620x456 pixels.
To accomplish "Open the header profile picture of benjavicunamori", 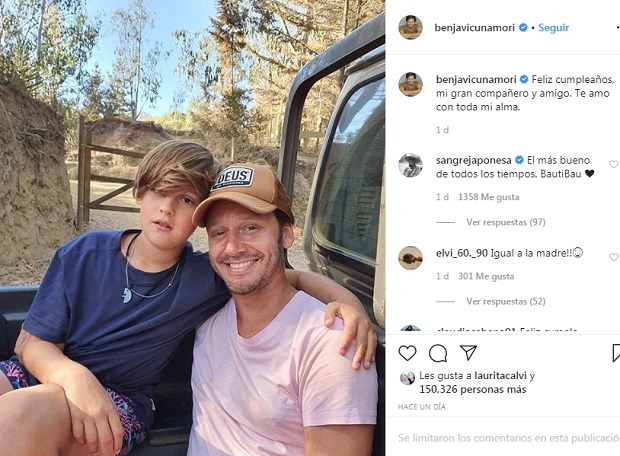I will (410, 28).
